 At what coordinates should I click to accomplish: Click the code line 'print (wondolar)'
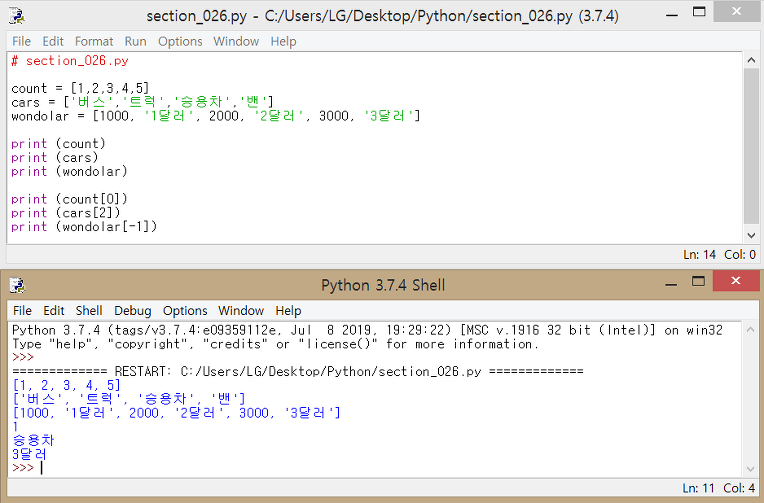point(69,172)
